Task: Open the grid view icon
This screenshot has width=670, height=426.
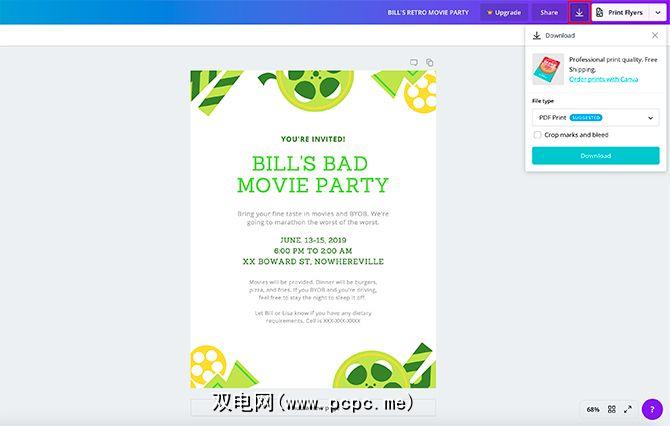Action: pyautogui.click(x=611, y=409)
